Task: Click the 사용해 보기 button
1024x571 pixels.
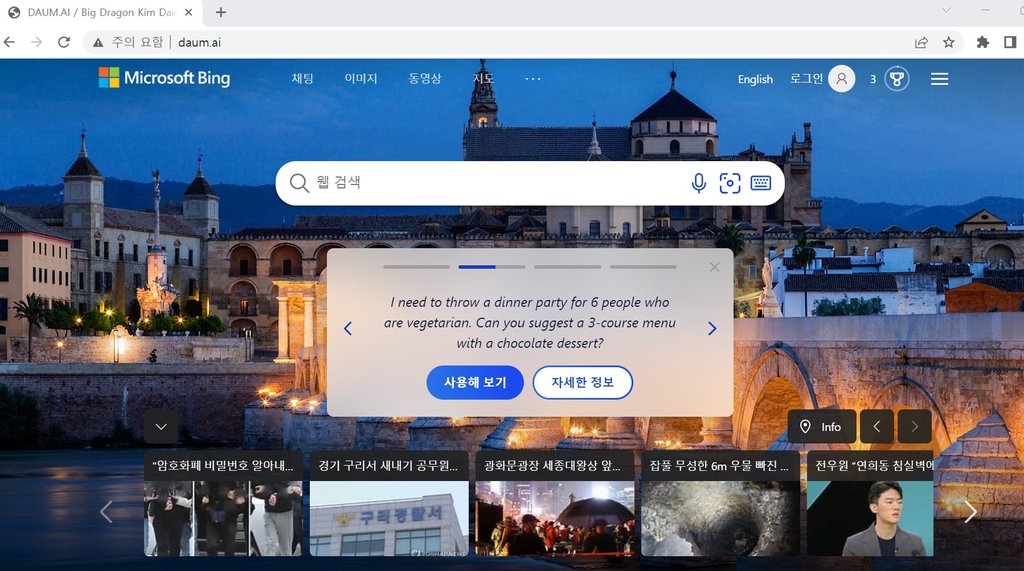Action: [475, 382]
